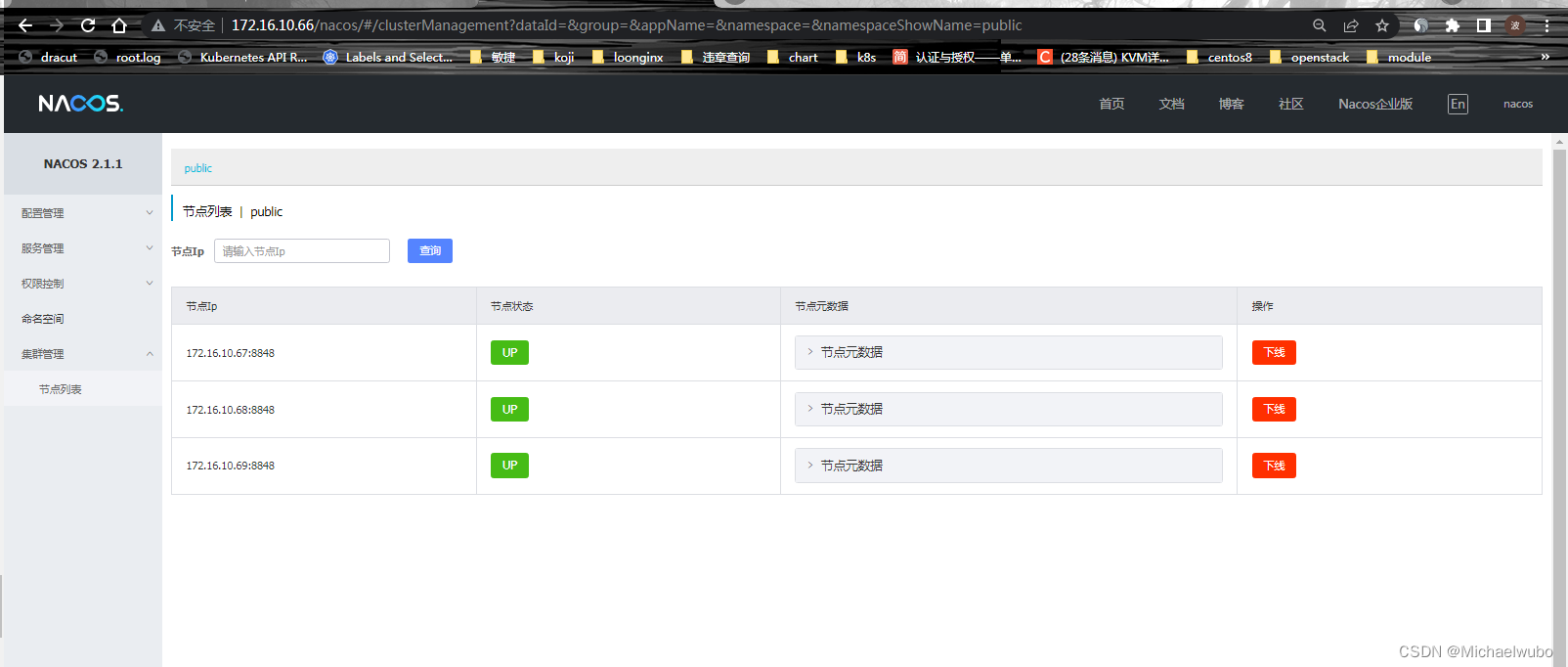Show more bookmarks chevron
Screen dimensions: 1568x667
(x=1546, y=57)
